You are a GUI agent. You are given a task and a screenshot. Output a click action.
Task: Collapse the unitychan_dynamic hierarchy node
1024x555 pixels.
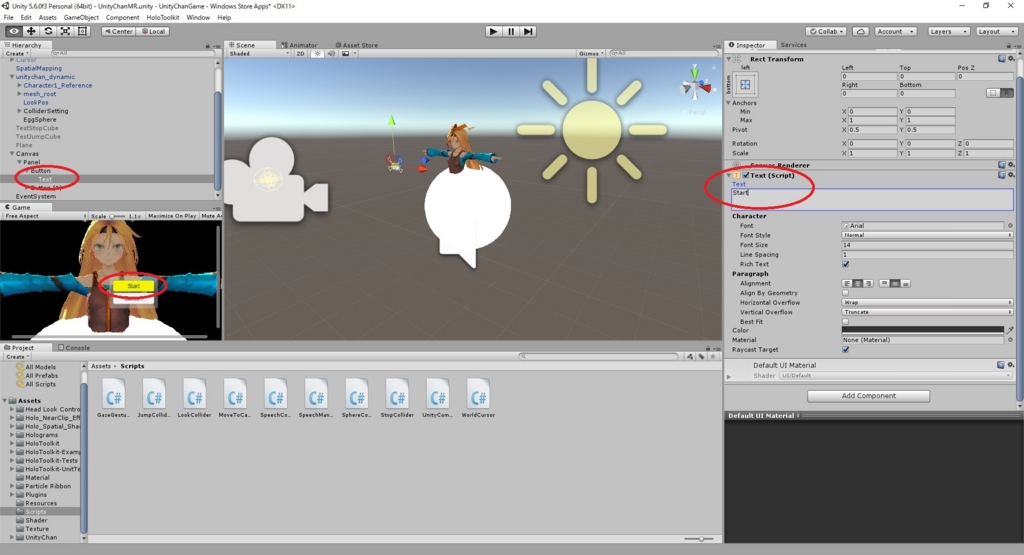pos(12,77)
